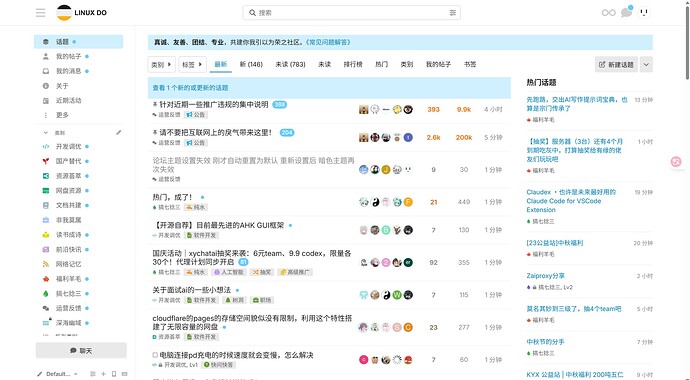Switch to the 未读 (783) tab
The height and width of the screenshot is (380, 690).
[290, 64]
